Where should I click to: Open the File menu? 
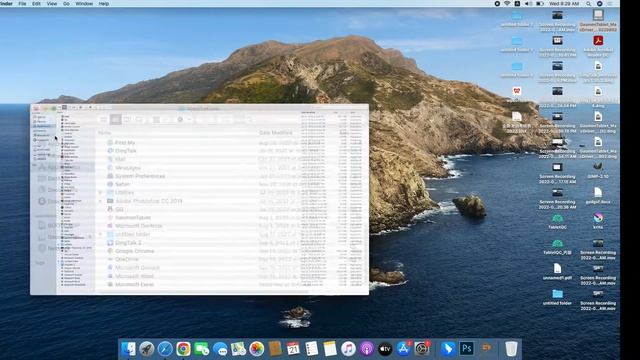coord(22,4)
